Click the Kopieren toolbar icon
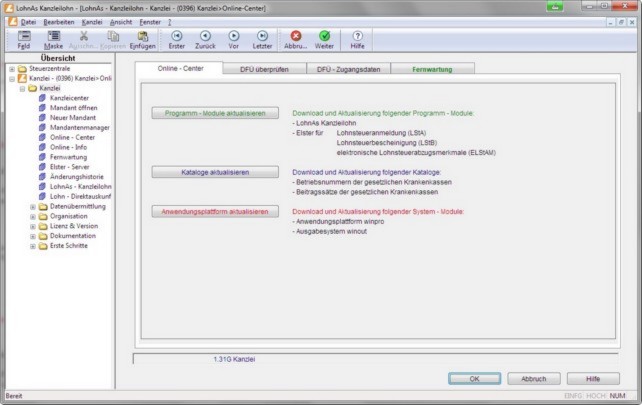 (113, 40)
